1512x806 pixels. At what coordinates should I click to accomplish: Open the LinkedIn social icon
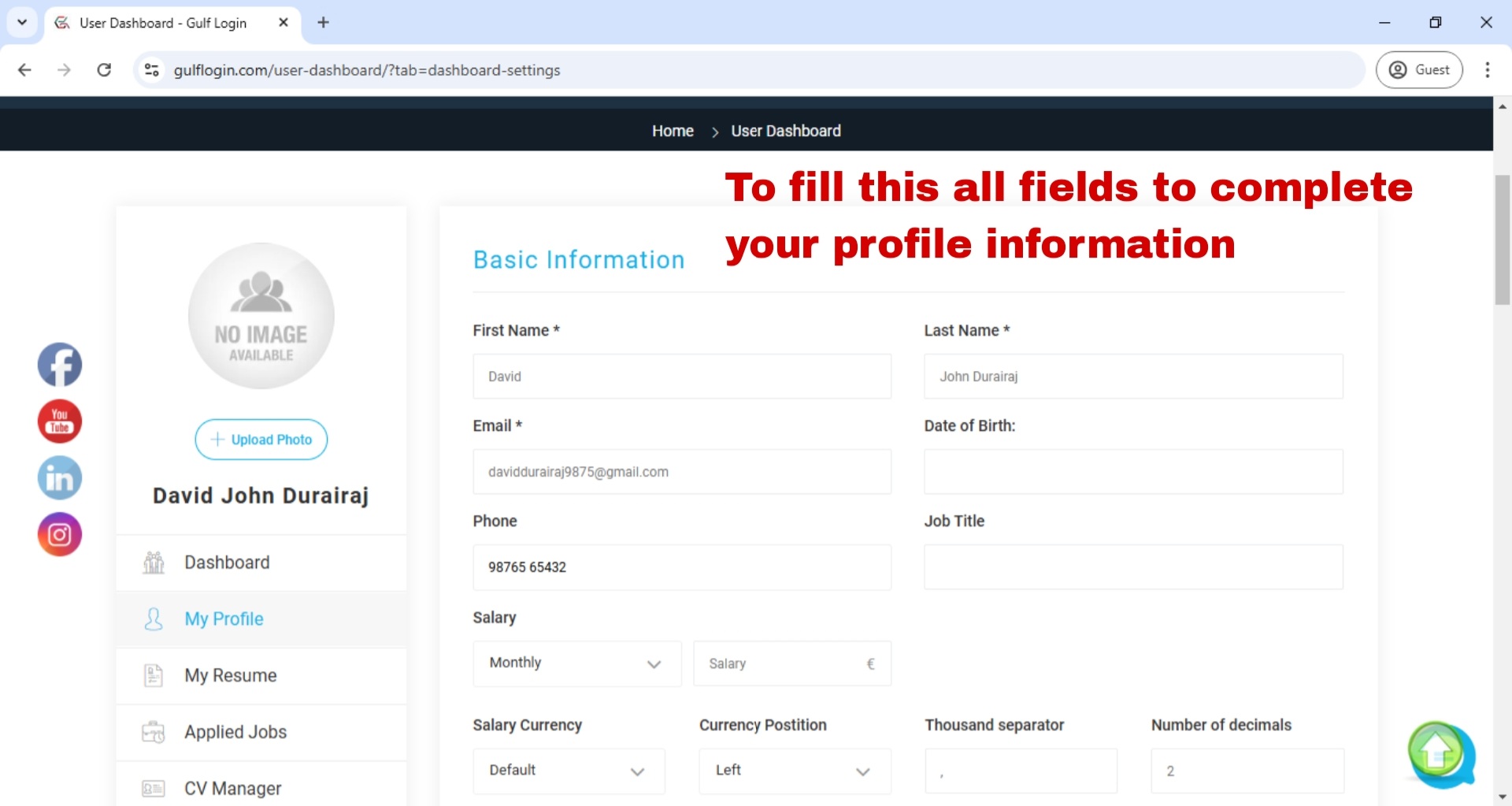[59, 477]
